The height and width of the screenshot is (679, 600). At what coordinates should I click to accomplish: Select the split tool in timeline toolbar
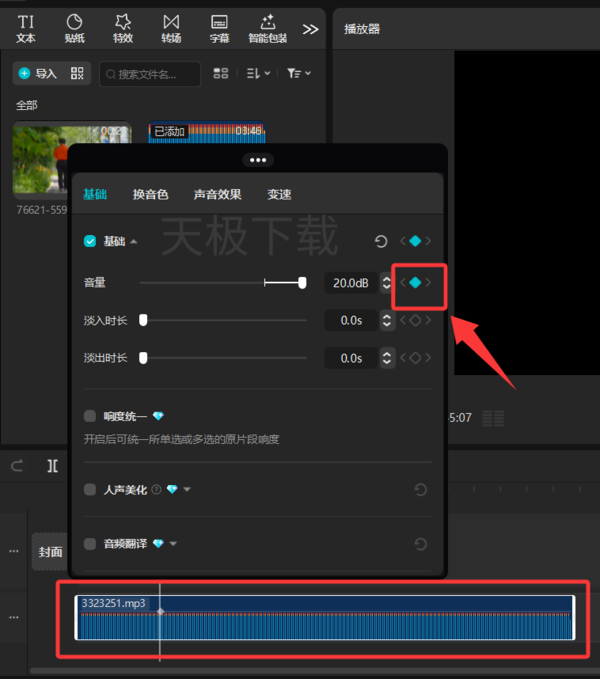(52, 466)
